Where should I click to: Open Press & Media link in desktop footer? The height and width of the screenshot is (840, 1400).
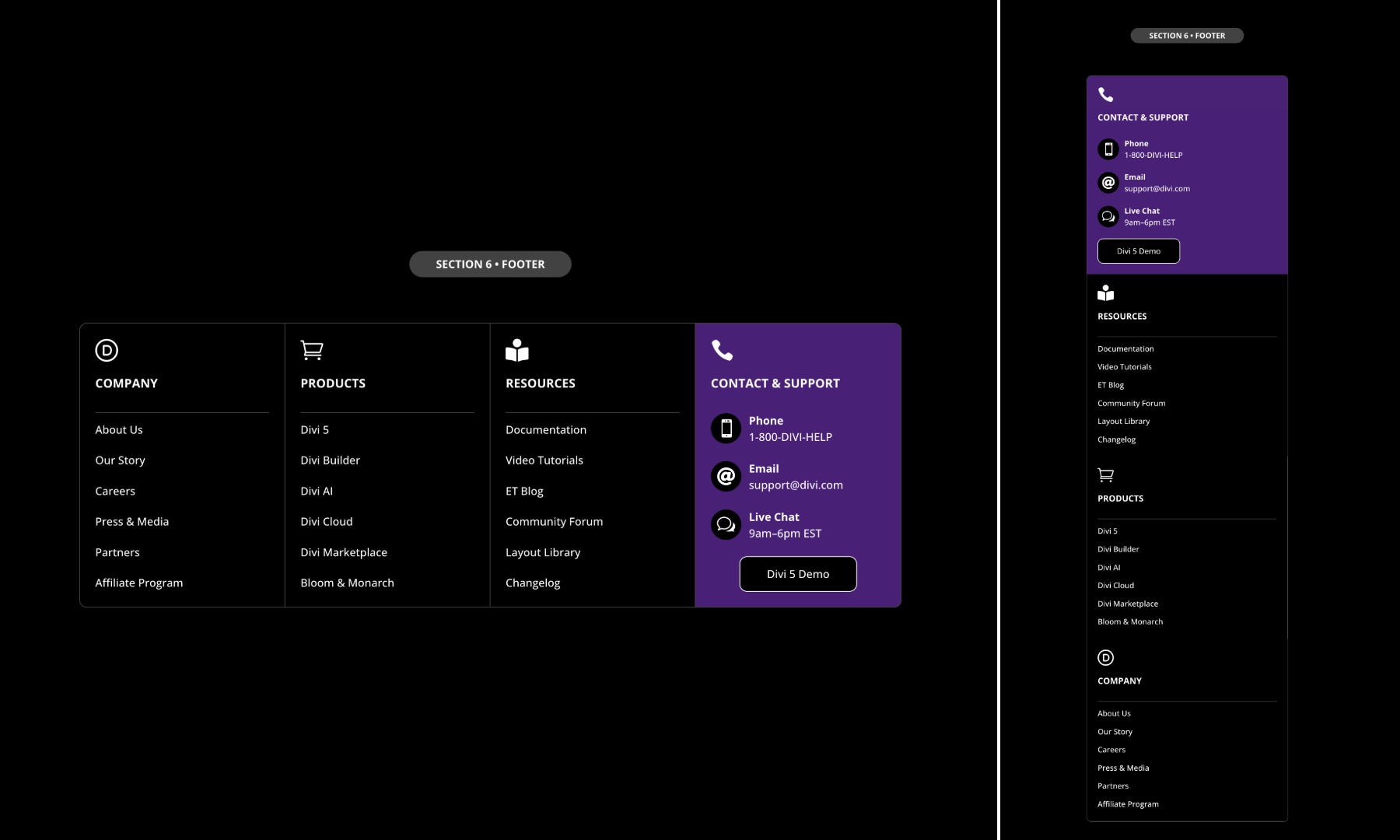[132, 521]
